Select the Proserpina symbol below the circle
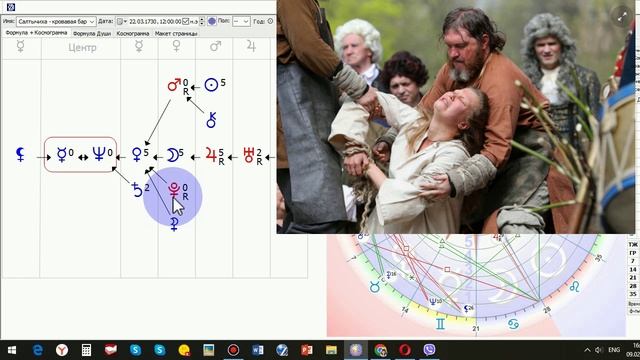 point(174,224)
